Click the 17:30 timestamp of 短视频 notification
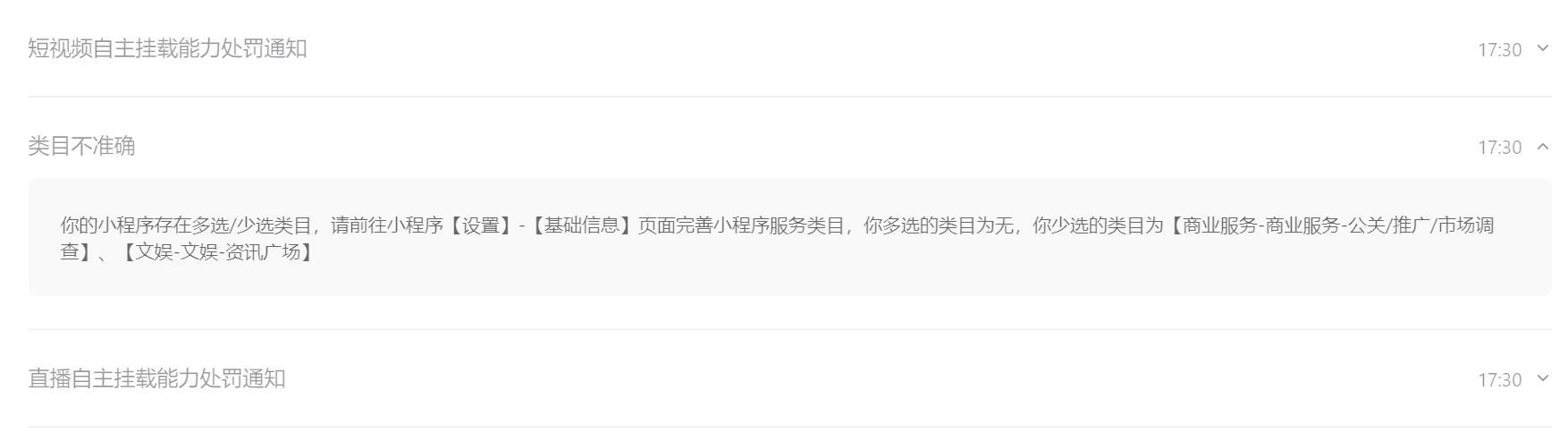Screen dimensions: 1568x433 click(x=1499, y=49)
